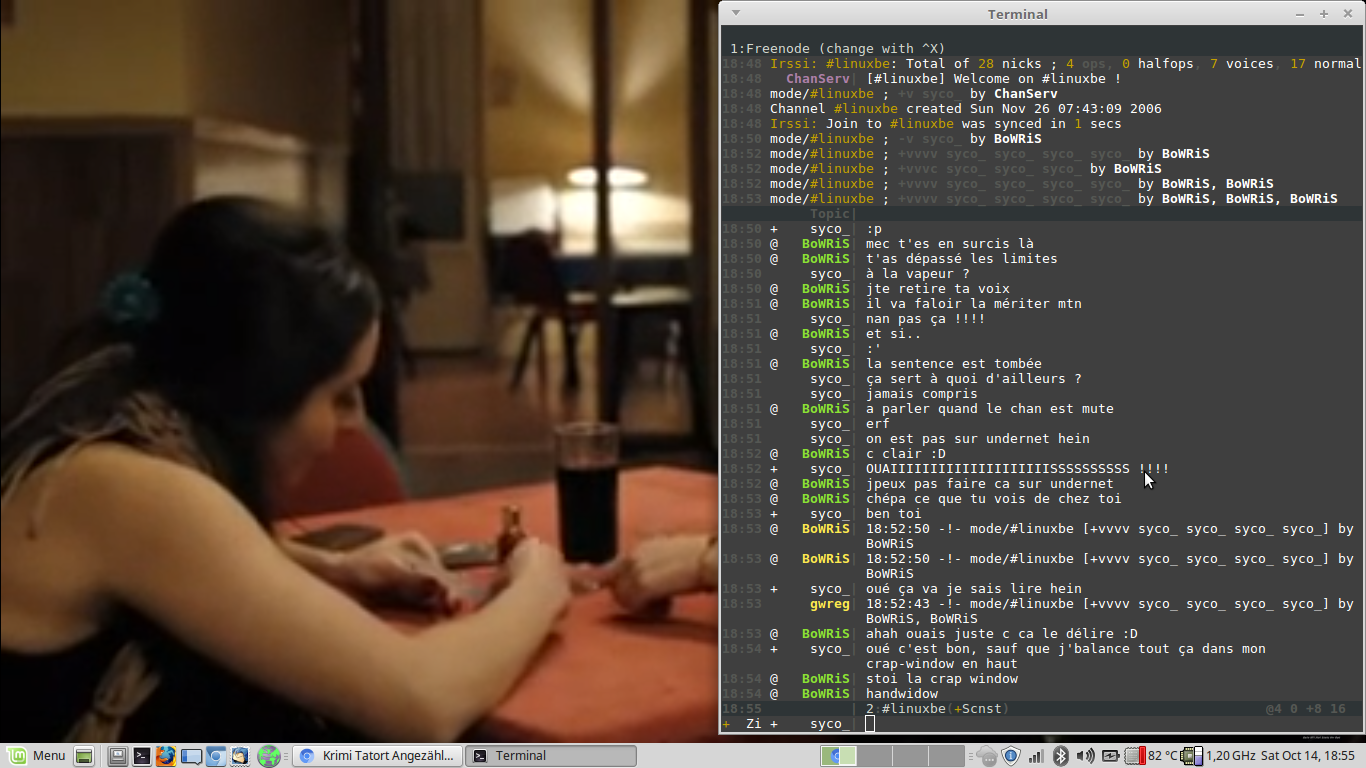Select the Terminal task in window list
The image size is (1366, 768).
(551, 756)
